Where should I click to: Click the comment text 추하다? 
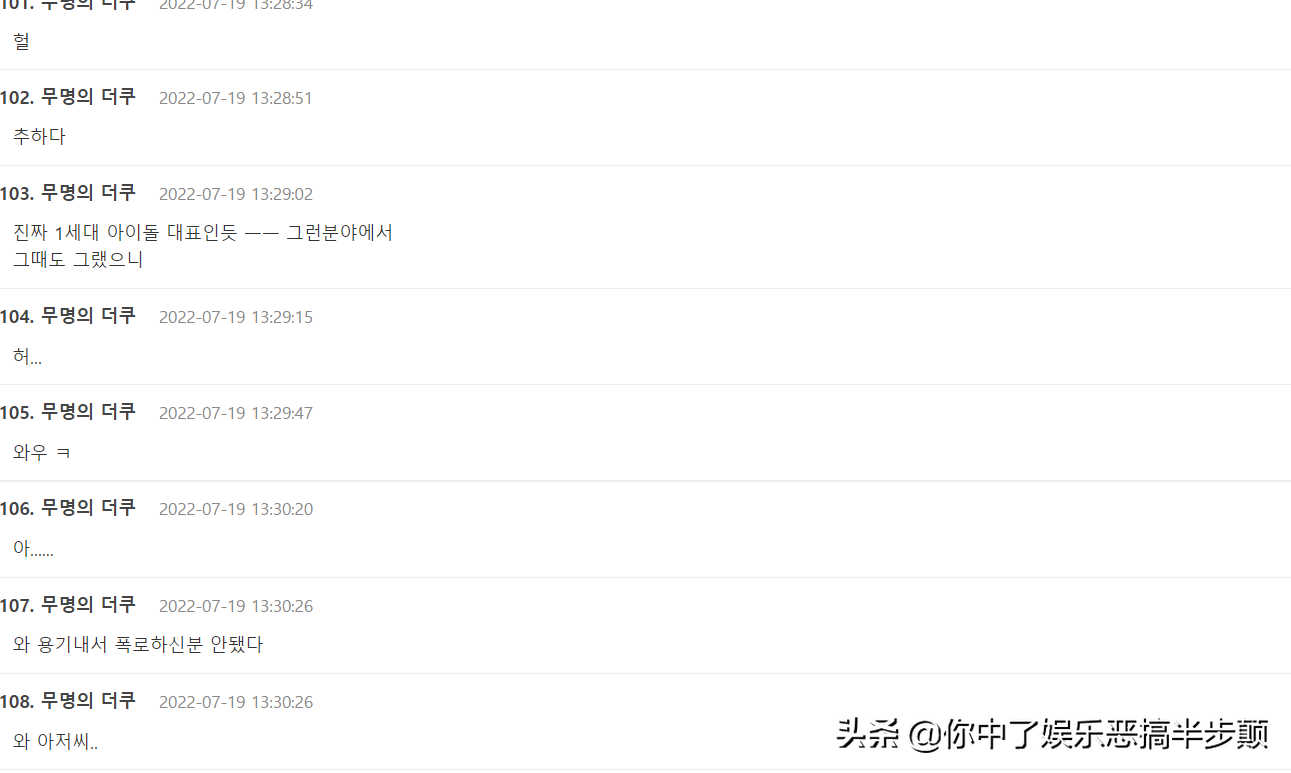(40, 136)
